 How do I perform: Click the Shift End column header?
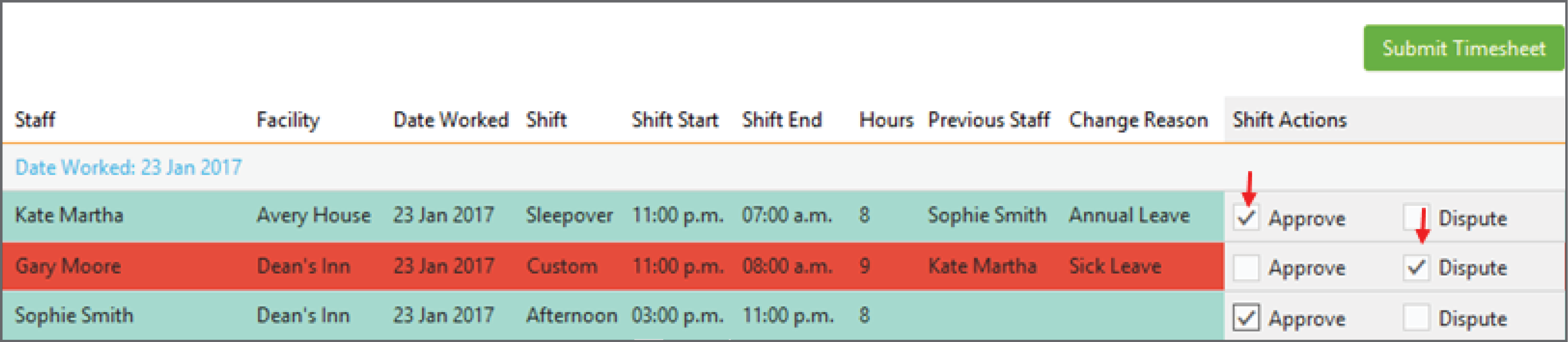point(782,119)
